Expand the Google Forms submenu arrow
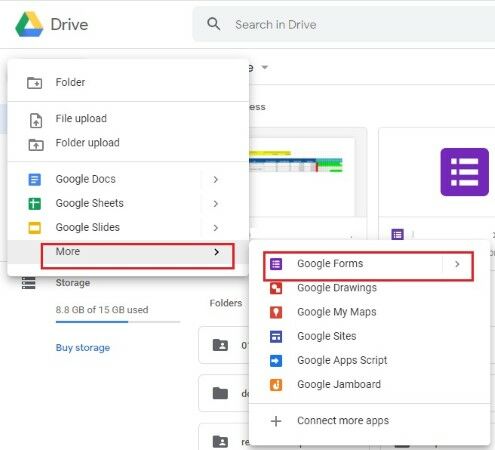The height and width of the screenshot is (450, 495). pos(457,264)
